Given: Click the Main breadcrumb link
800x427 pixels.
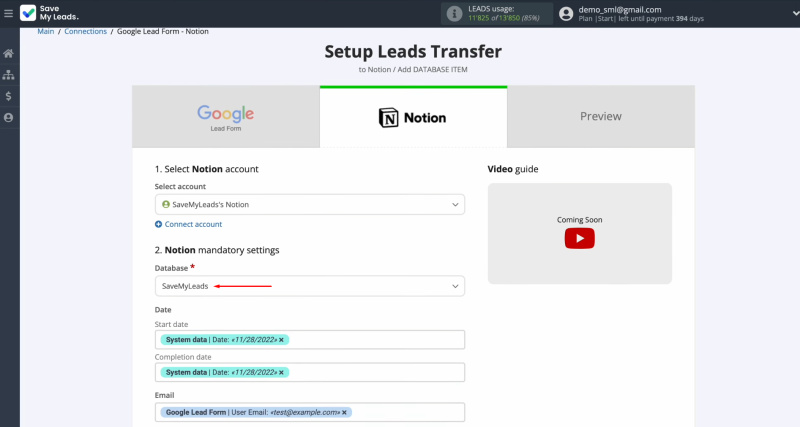Looking at the screenshot, I should [45, 31].
